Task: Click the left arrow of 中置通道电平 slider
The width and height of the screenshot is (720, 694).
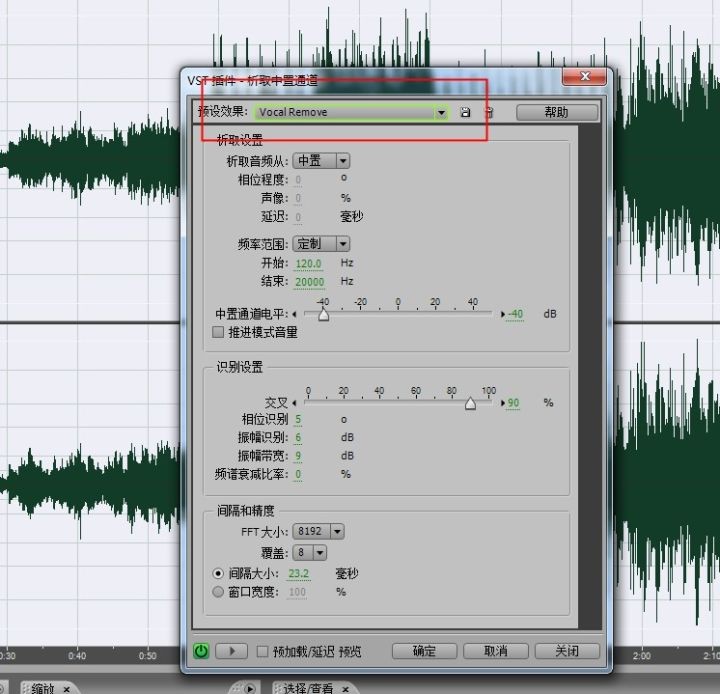Action: click(294, 314)
